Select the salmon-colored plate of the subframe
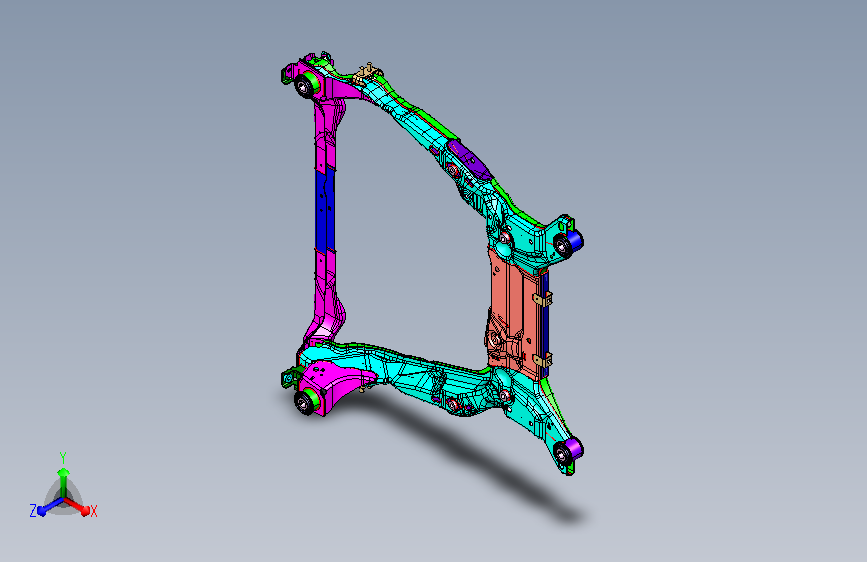The height and width of the screenshot is (562, 867). click(x=513, y=313)
